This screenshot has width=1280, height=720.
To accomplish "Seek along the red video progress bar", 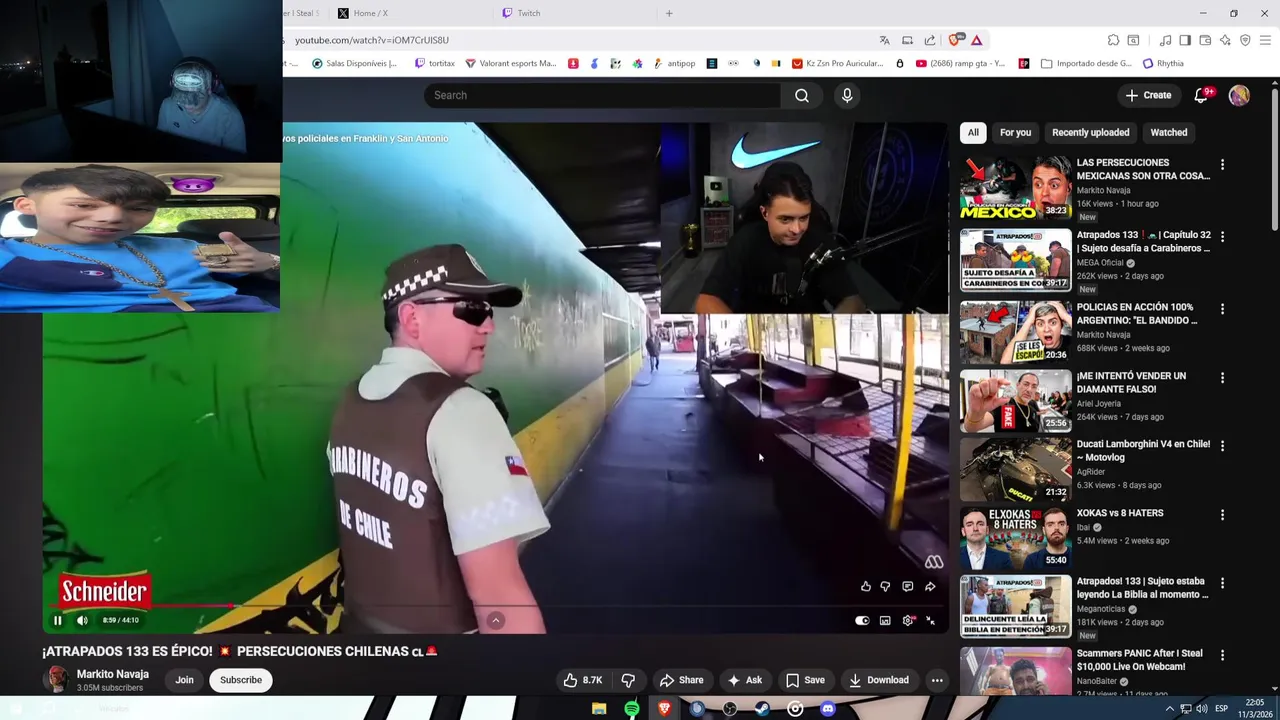I will [x=495, y=605].
